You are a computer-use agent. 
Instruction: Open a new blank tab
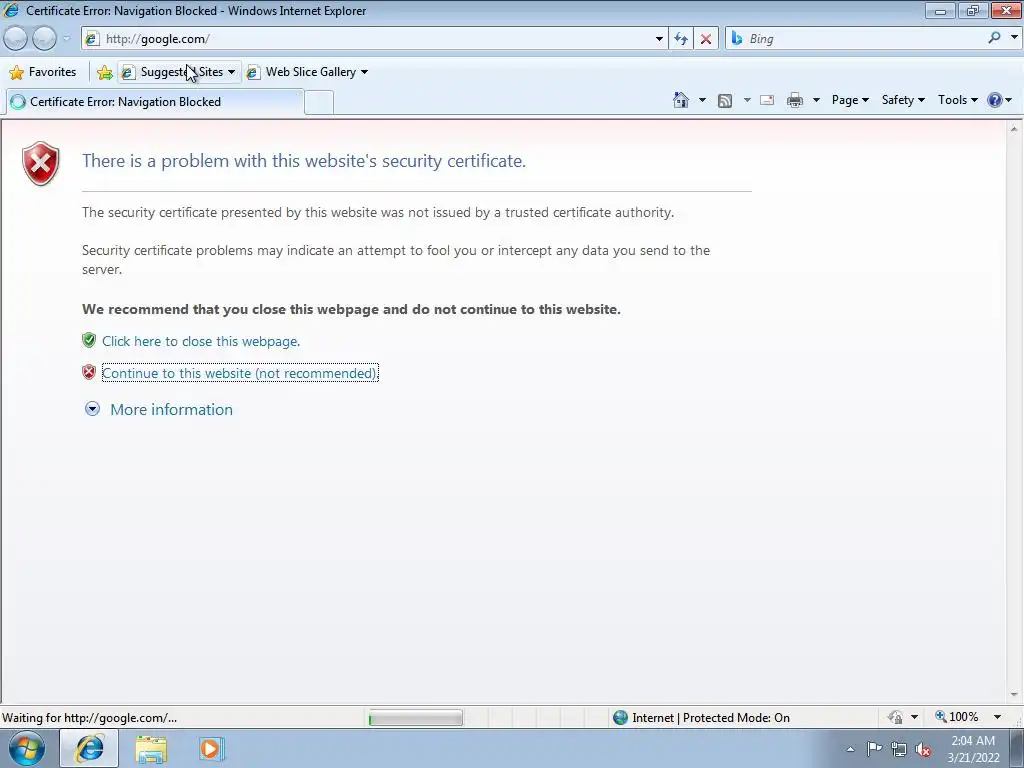tap(319, 102)
